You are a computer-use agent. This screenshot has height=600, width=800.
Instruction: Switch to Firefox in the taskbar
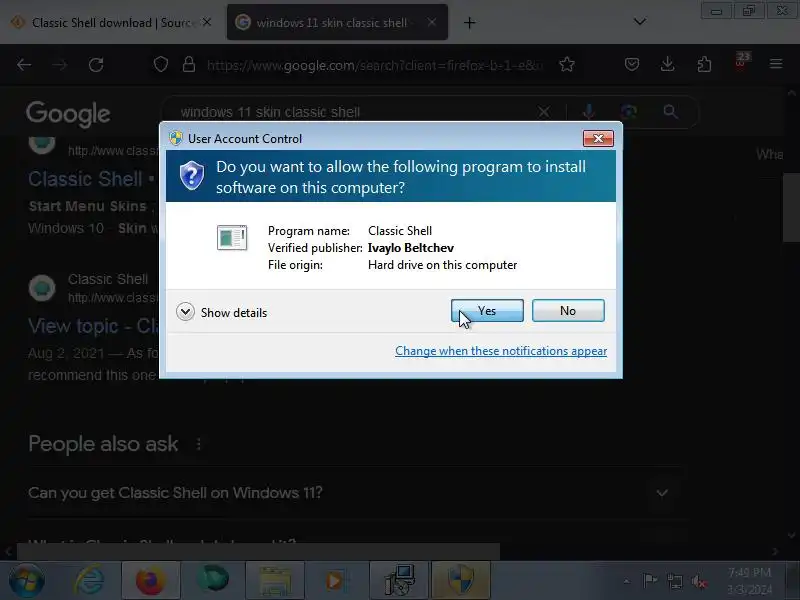click(x=151, y=581)
